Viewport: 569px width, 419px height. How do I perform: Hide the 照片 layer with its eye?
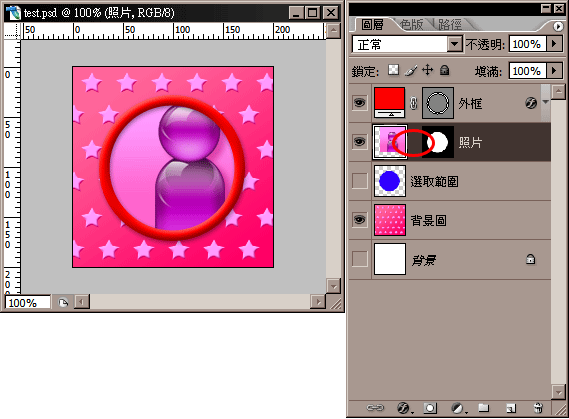359,141
